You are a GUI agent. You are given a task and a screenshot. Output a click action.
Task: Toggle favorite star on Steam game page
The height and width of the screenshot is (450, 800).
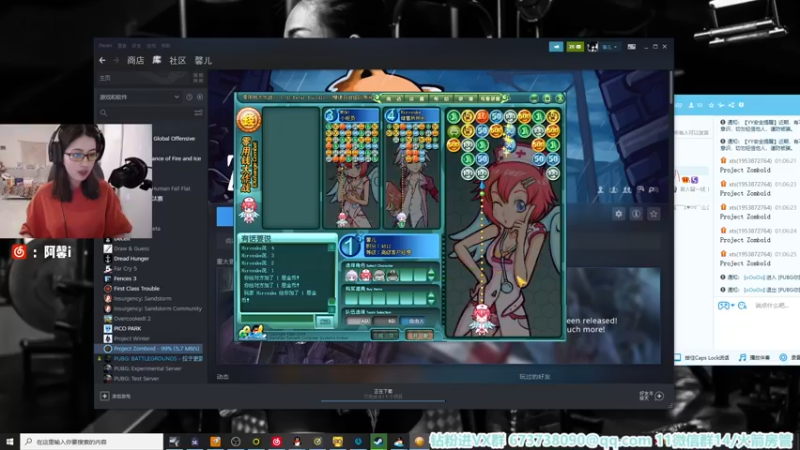pos(654,214)
